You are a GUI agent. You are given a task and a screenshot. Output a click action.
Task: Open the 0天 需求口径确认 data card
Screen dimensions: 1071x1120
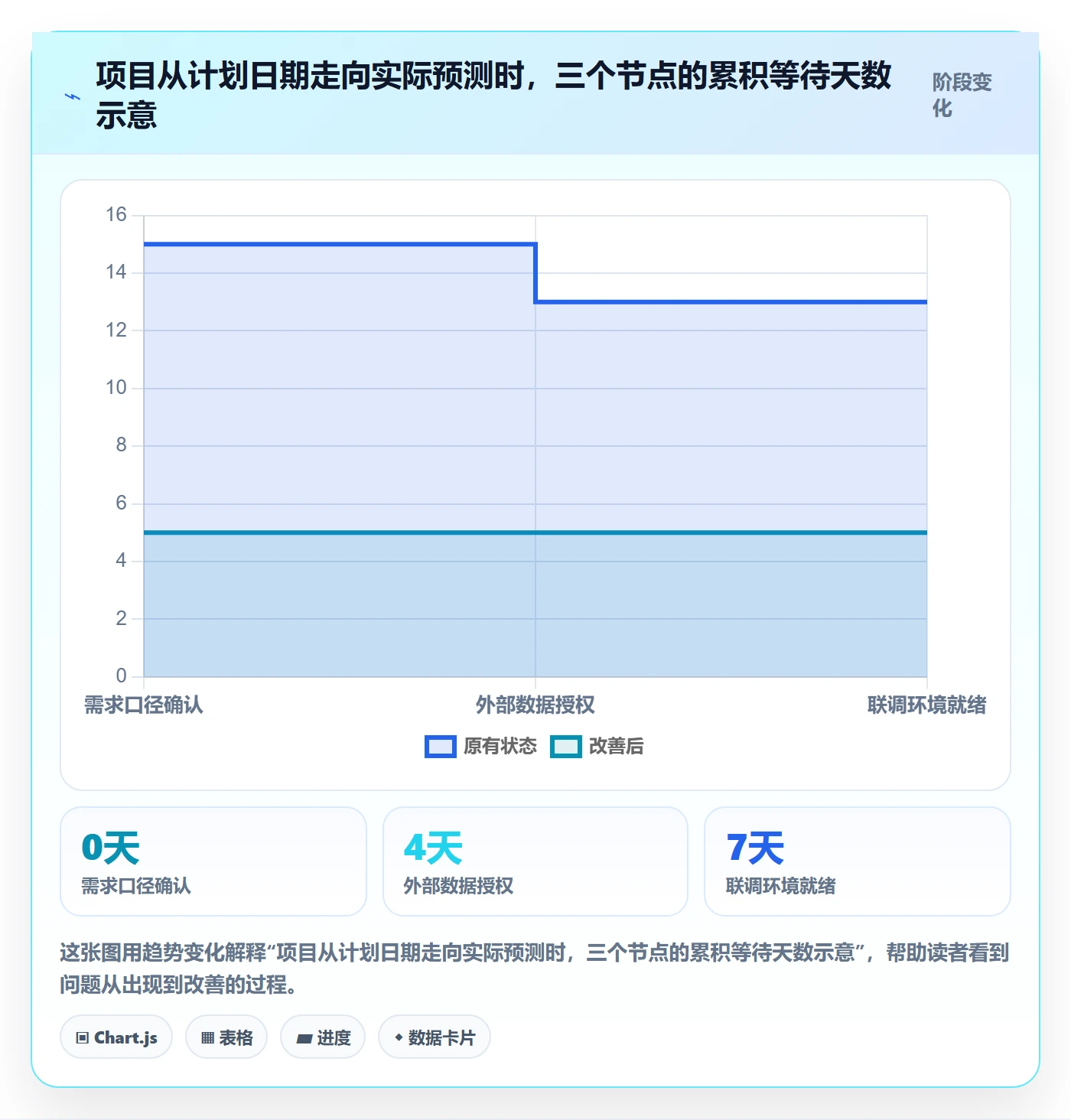(213, 861)
